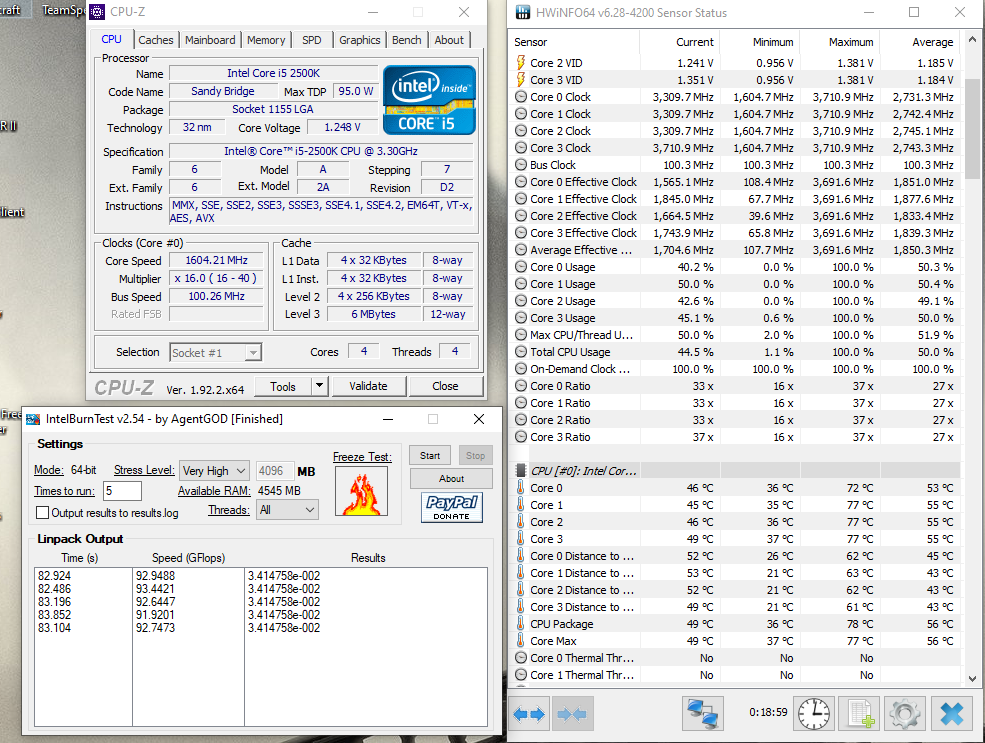985x743 pixels.
Task: Switch to the Graphics tab
Action: (x=359, y=40)
